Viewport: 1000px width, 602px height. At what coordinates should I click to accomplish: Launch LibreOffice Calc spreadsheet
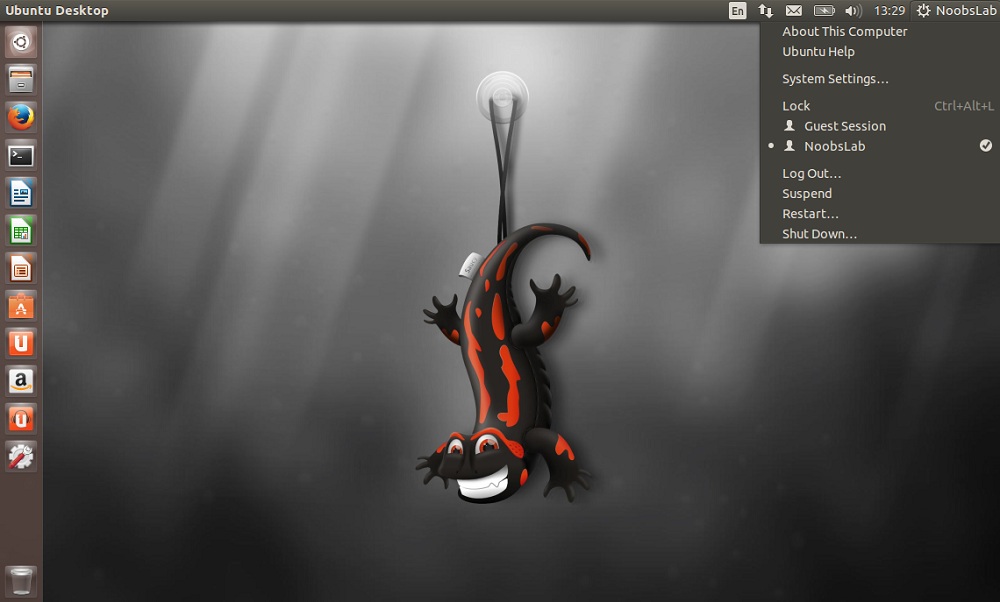click(21, 231)
